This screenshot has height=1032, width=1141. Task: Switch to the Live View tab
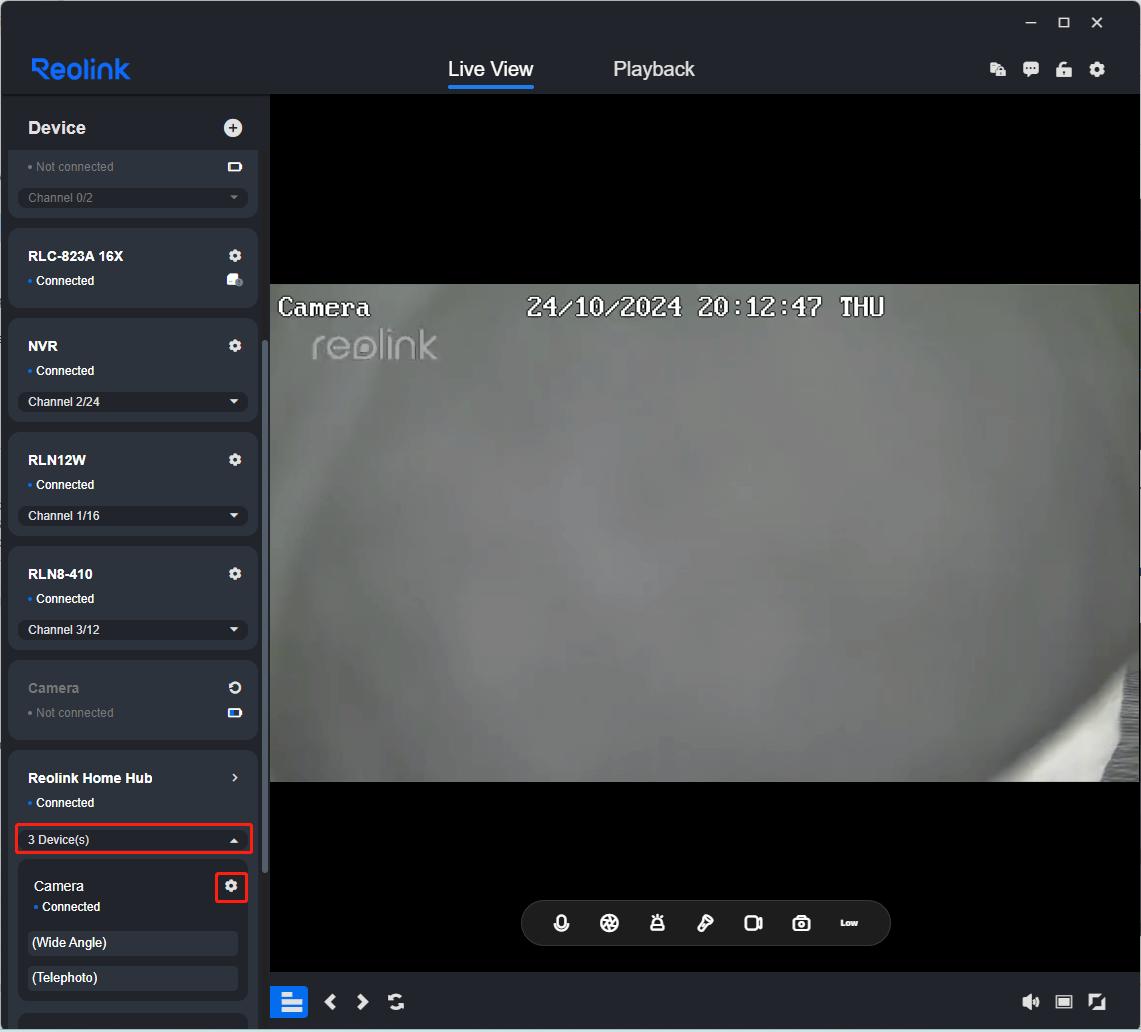click(490, 69)
